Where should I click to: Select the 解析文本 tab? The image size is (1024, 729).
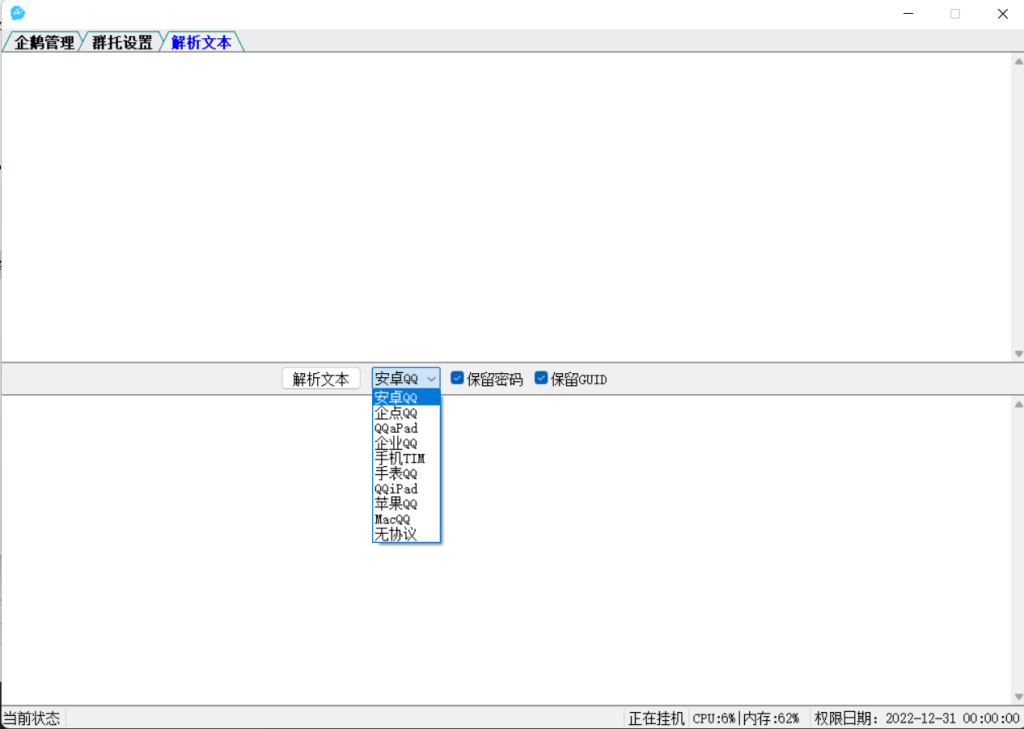click(201, 43)
